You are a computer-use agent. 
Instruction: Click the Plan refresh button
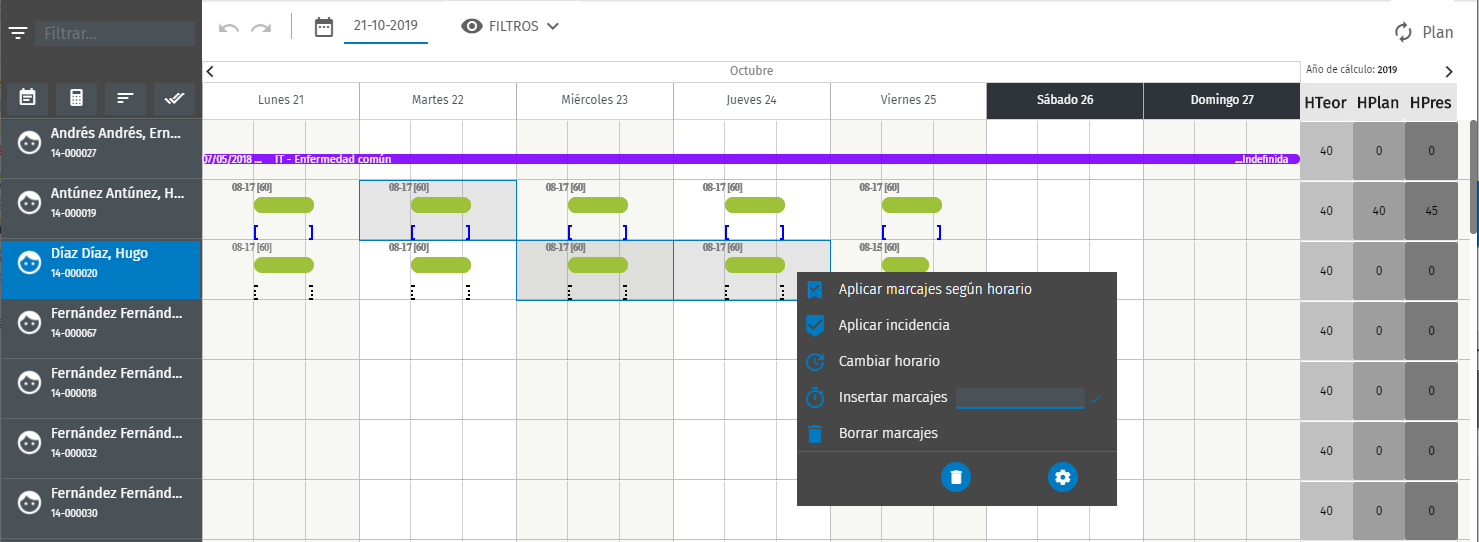coord(1424,32)
